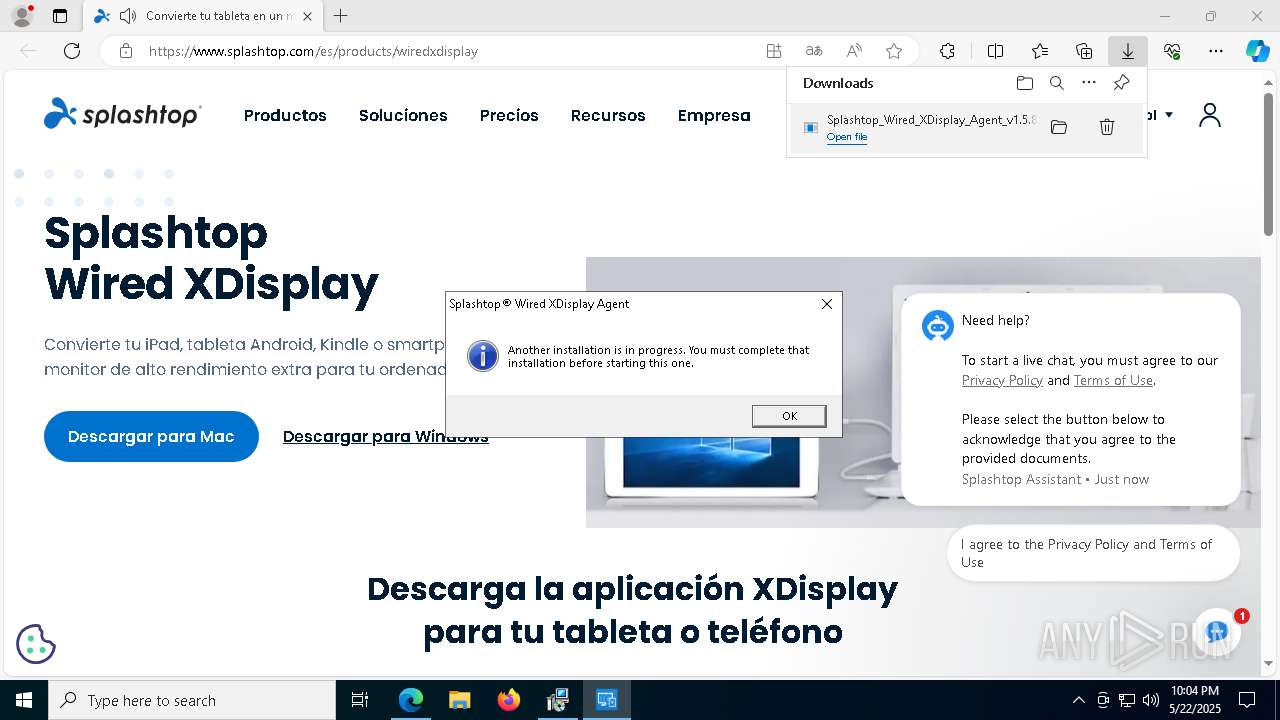Open the browser profile icon

click(21, 16)
